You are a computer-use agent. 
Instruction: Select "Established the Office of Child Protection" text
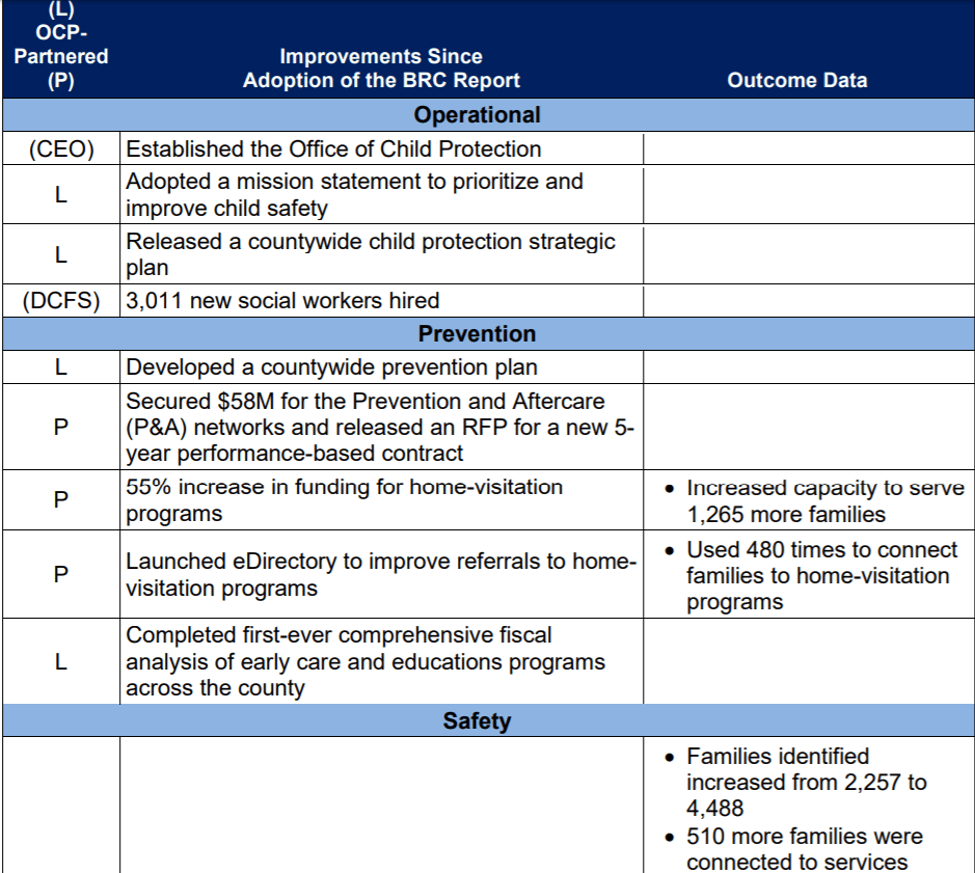pos(333,150)
